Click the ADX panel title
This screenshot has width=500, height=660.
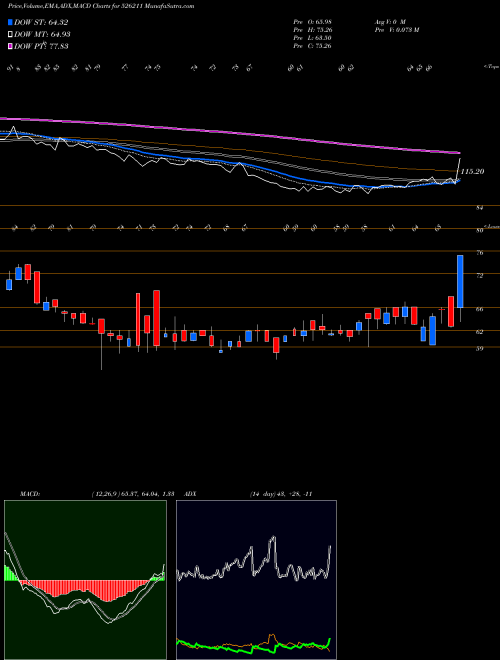(191, 494)
